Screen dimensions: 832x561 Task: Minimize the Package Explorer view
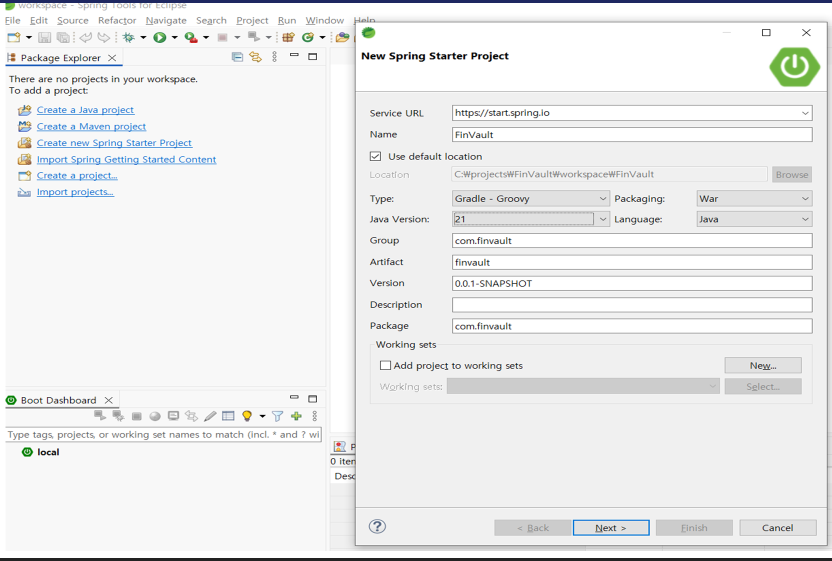point(294,55)
